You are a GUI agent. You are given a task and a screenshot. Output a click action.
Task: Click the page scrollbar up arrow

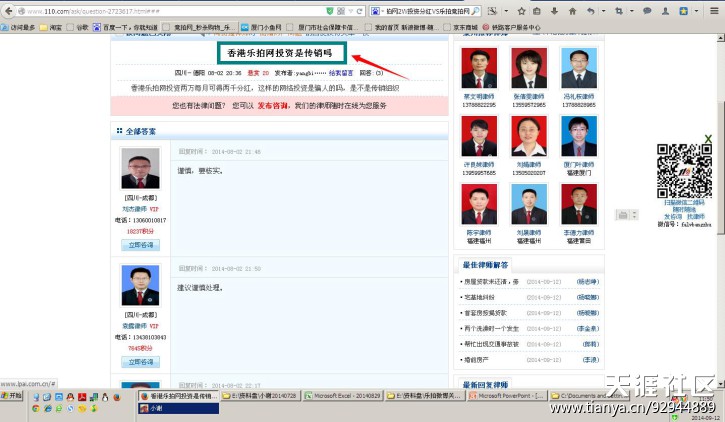pyautogui.click(x=721, y=39)
